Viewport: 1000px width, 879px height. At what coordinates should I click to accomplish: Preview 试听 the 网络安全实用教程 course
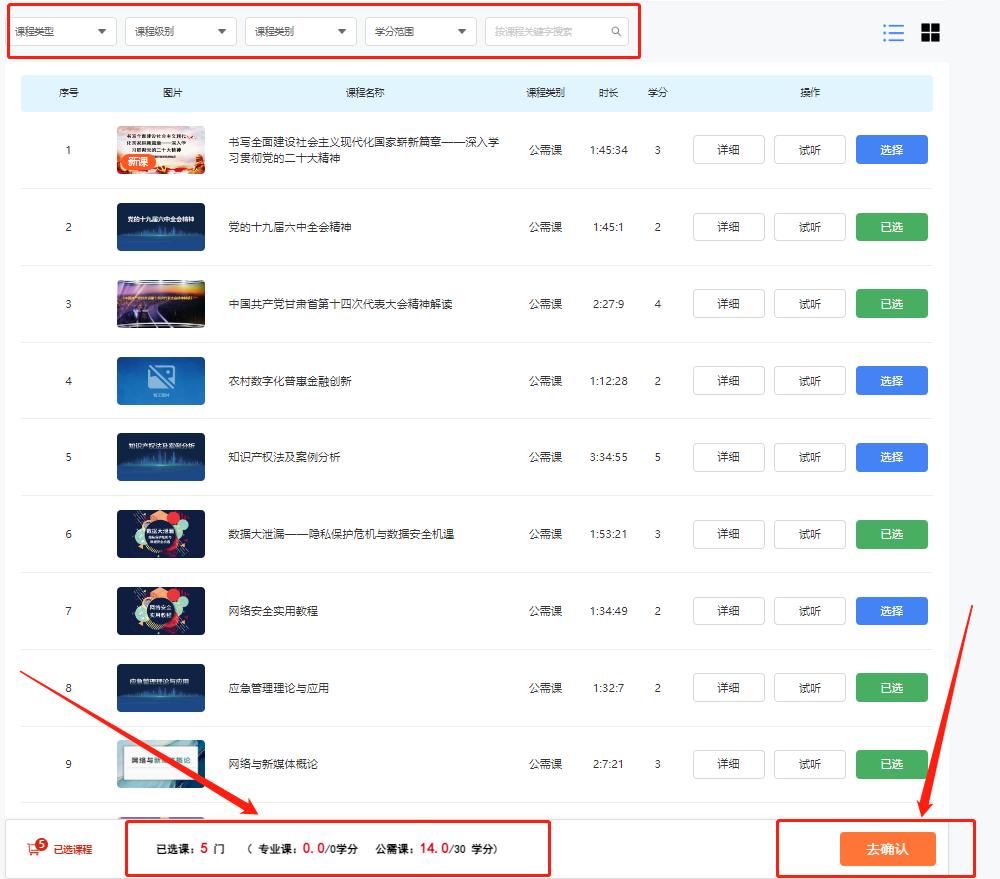pos(809,611)
